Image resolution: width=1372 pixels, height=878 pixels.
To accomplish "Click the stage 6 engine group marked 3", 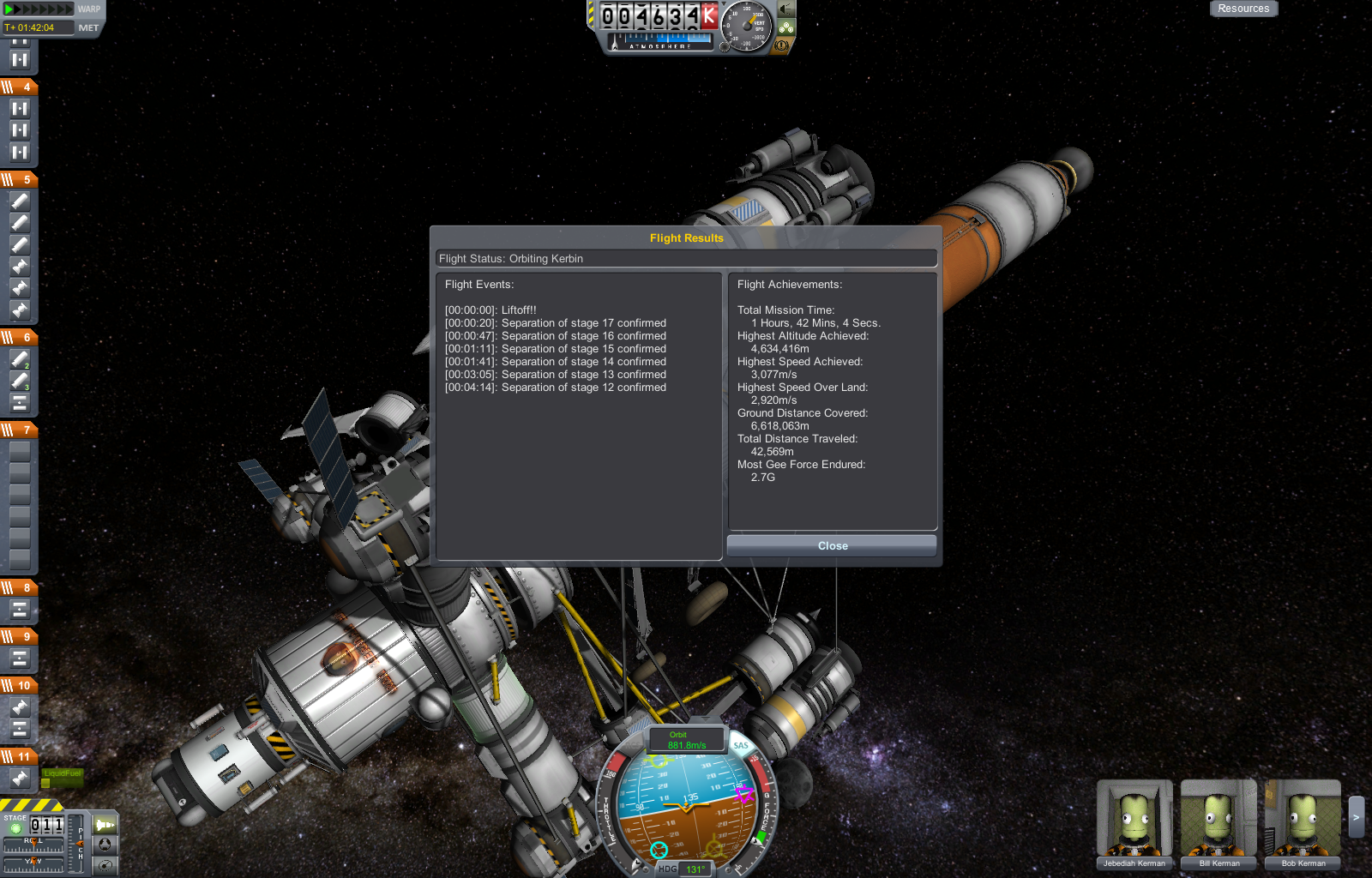I will (x=20, y=381).
